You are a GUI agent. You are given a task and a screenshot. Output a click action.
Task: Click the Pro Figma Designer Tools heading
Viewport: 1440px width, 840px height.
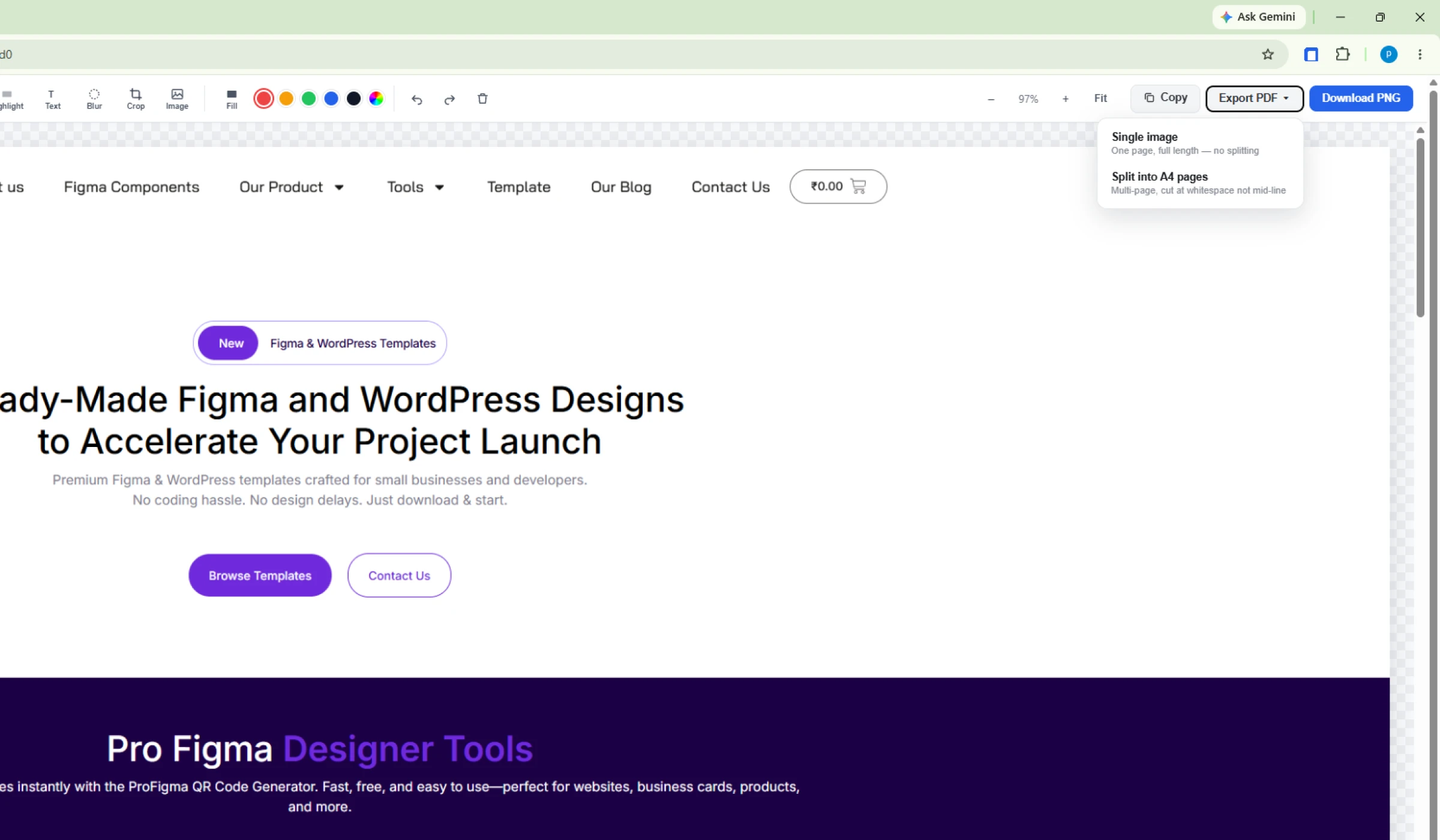(x=320, y=749)
